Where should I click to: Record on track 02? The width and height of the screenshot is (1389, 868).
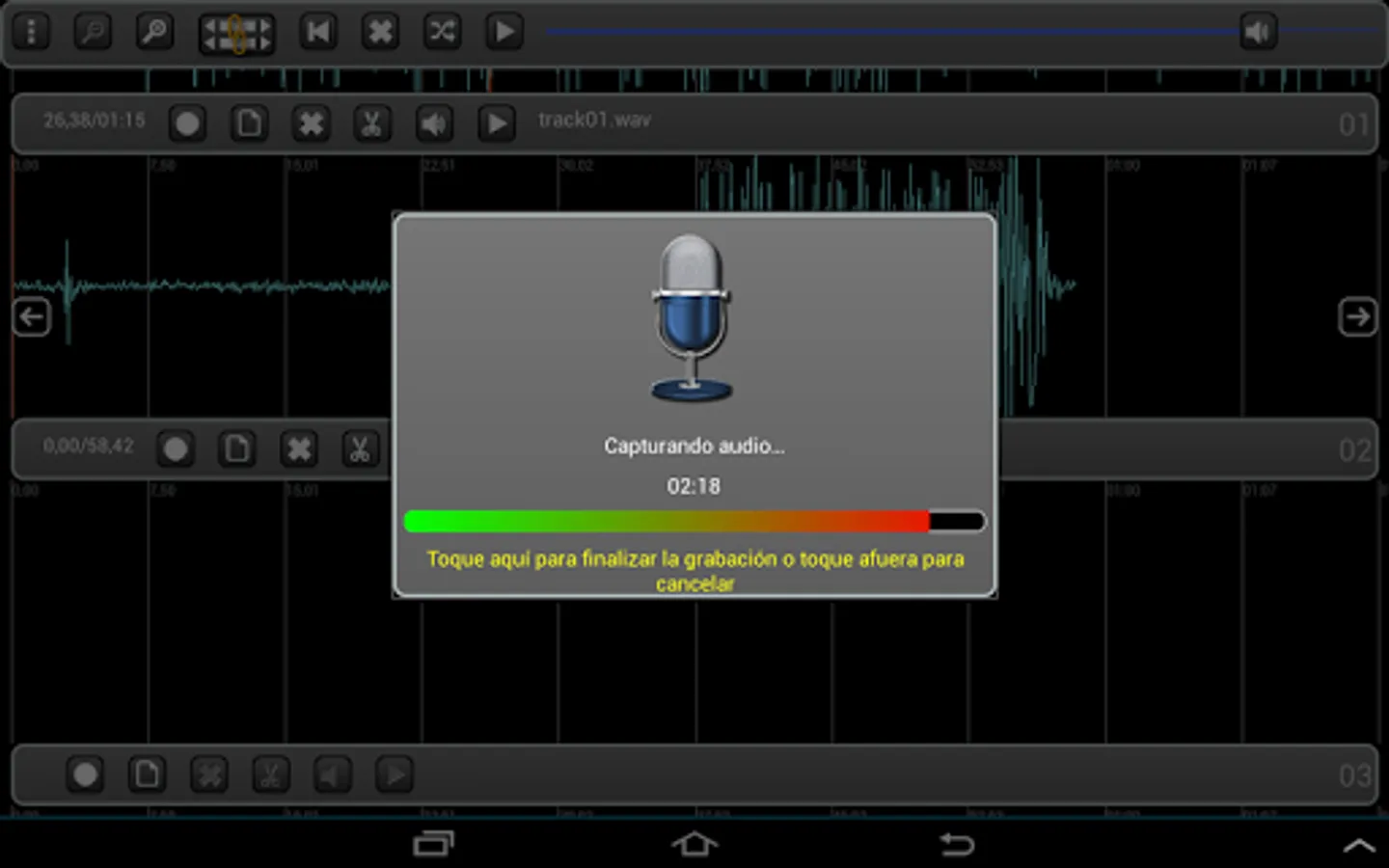click(x=176, y=448)
